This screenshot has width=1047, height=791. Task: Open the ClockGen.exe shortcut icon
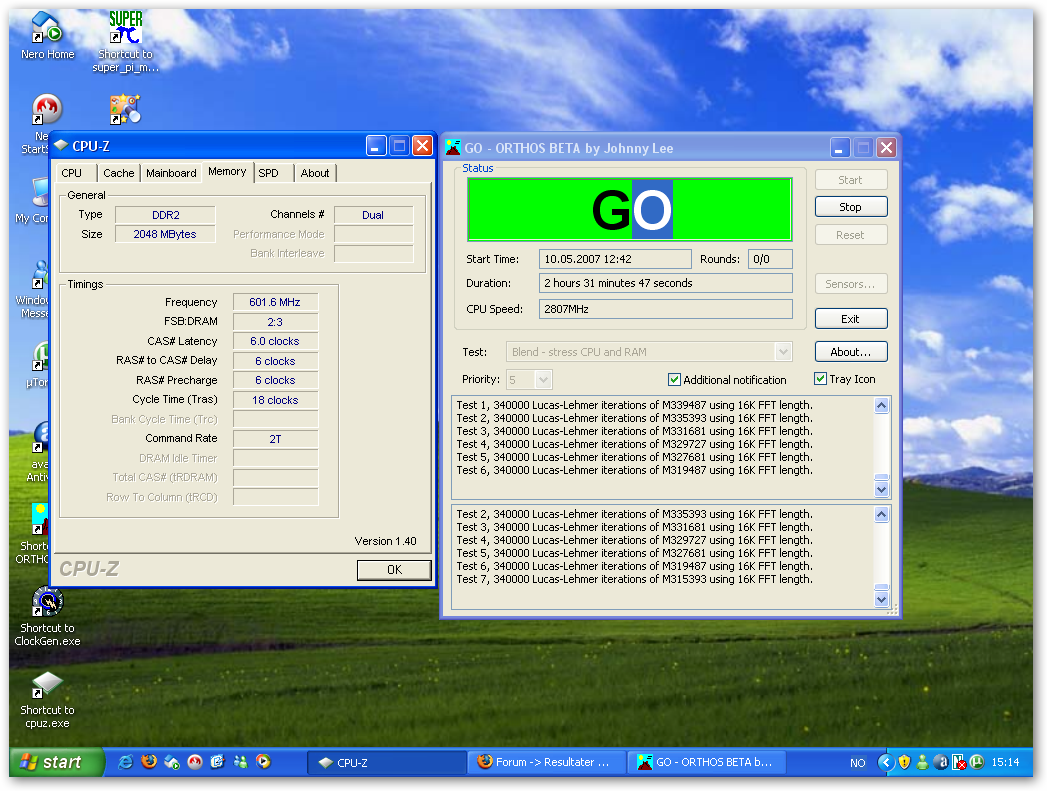click(47, 602)
